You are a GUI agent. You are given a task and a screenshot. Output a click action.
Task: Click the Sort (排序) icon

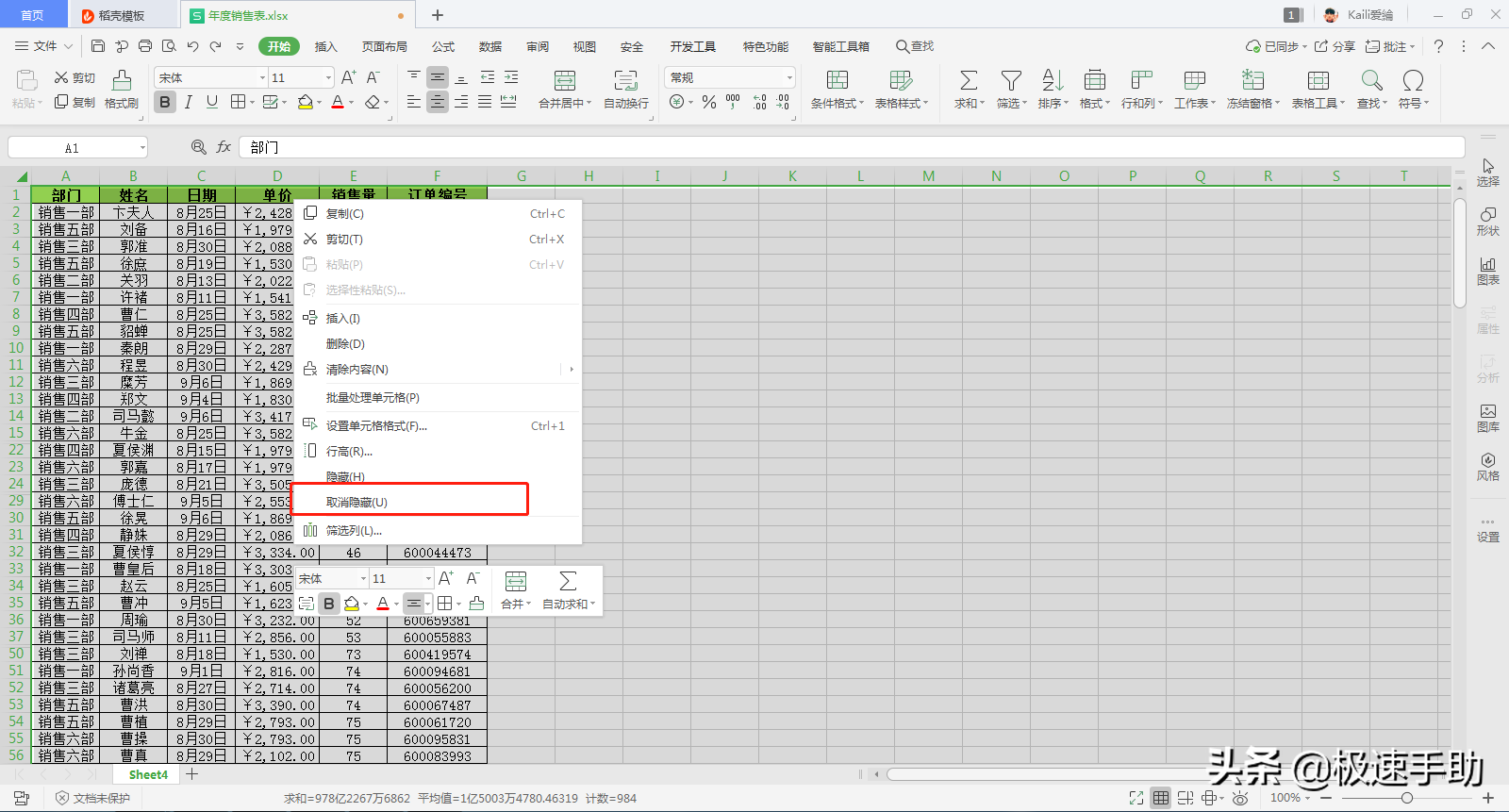tap(1053, 81)
